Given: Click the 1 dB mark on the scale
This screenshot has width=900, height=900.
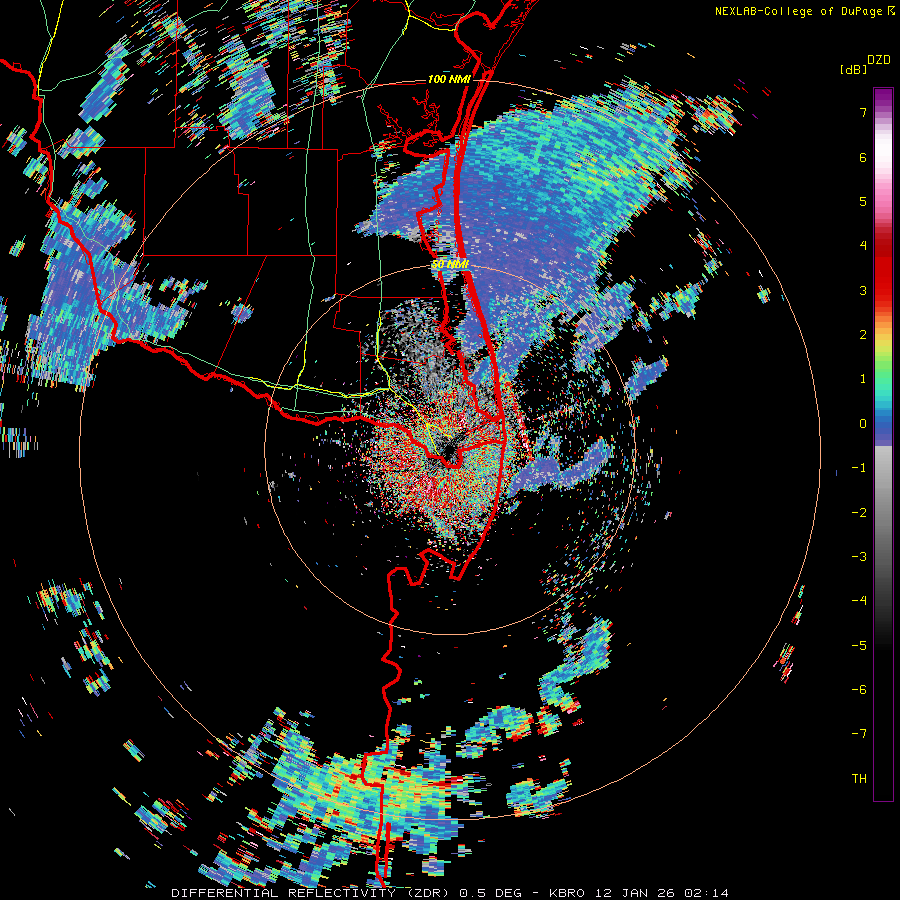Looking at the screenshot, I should pyautogui.click(x=863, y=379).
